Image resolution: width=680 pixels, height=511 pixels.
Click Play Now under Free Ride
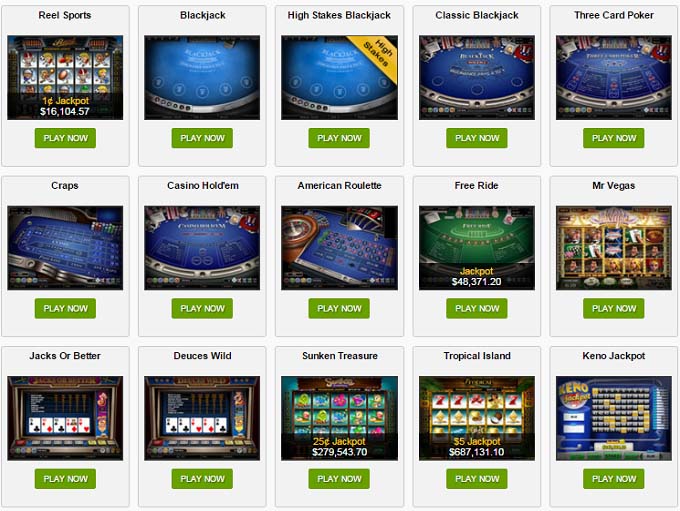pyautogui.click(x=477, y=308)
